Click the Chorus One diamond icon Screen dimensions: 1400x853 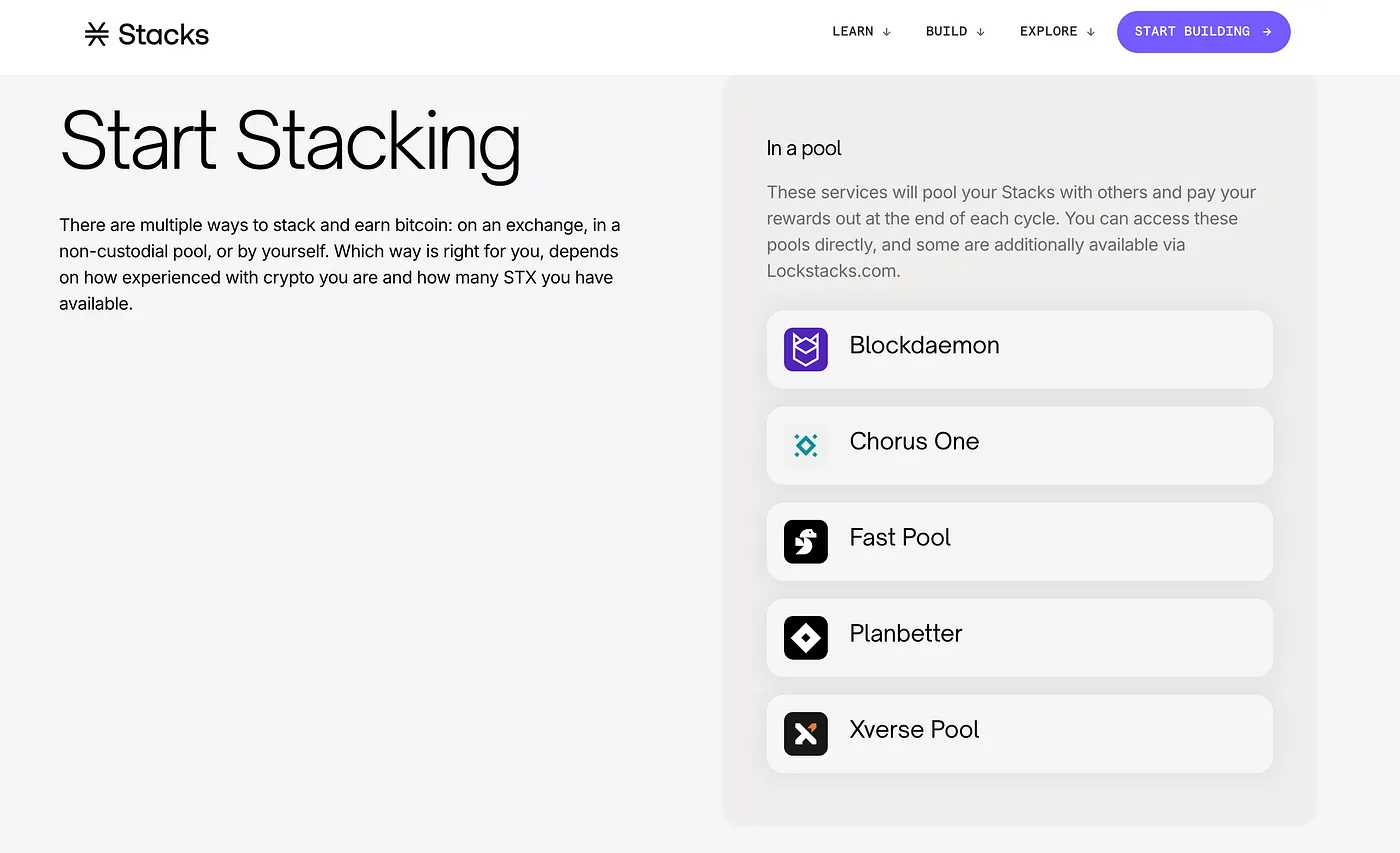806,445
